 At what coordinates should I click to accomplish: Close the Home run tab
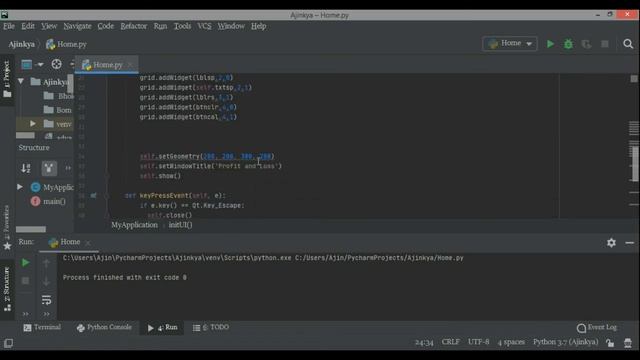[88, 242]
